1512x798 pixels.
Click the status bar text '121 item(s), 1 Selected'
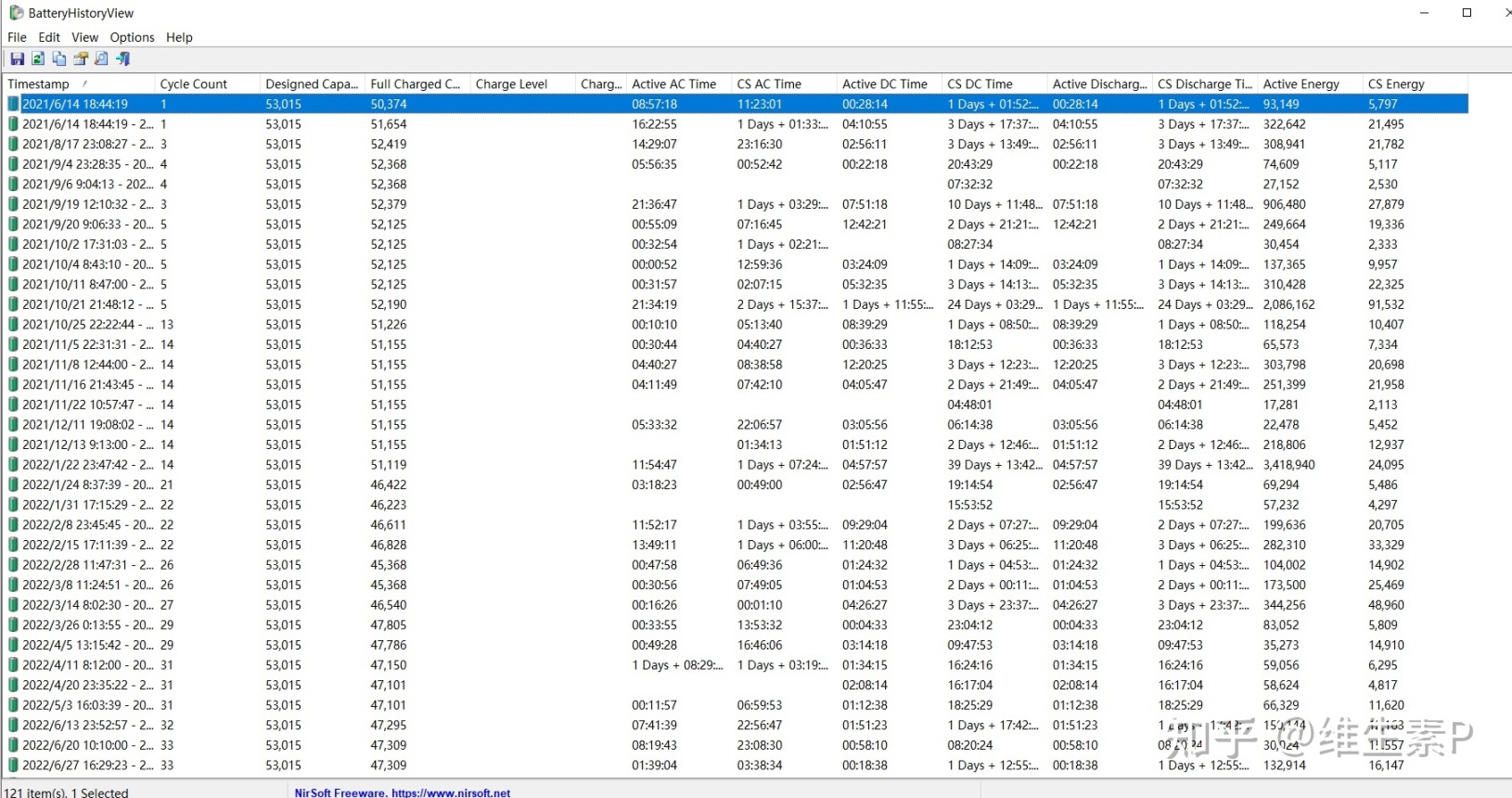(68, 792)
